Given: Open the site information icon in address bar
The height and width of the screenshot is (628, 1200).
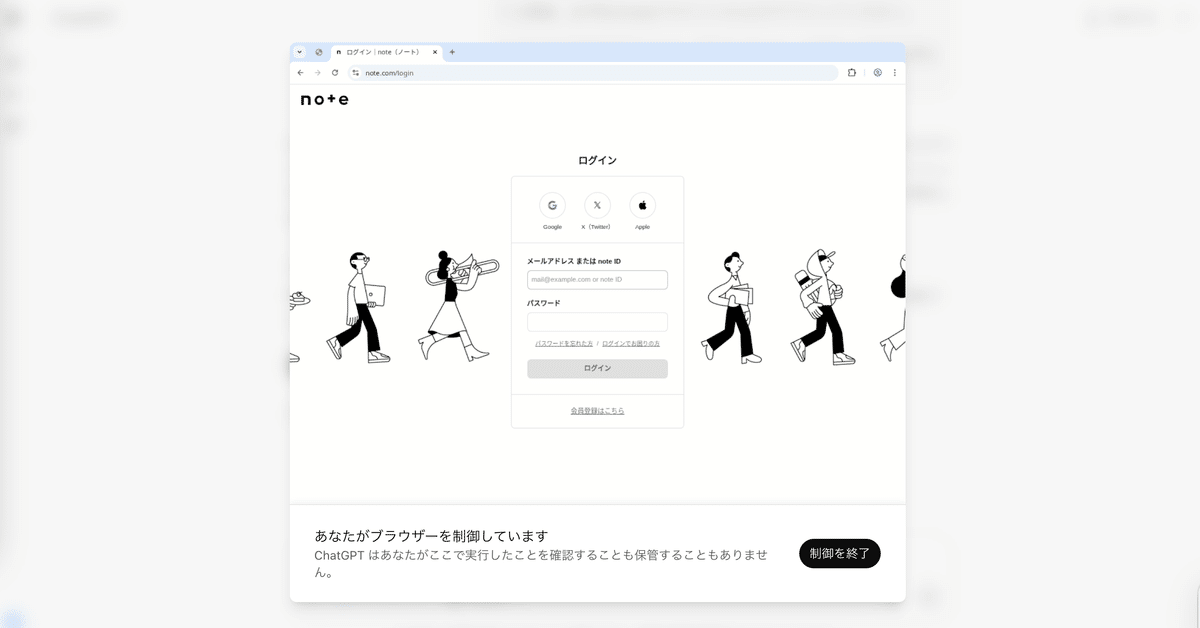Looking at the screenshot, I should point(355,73).
